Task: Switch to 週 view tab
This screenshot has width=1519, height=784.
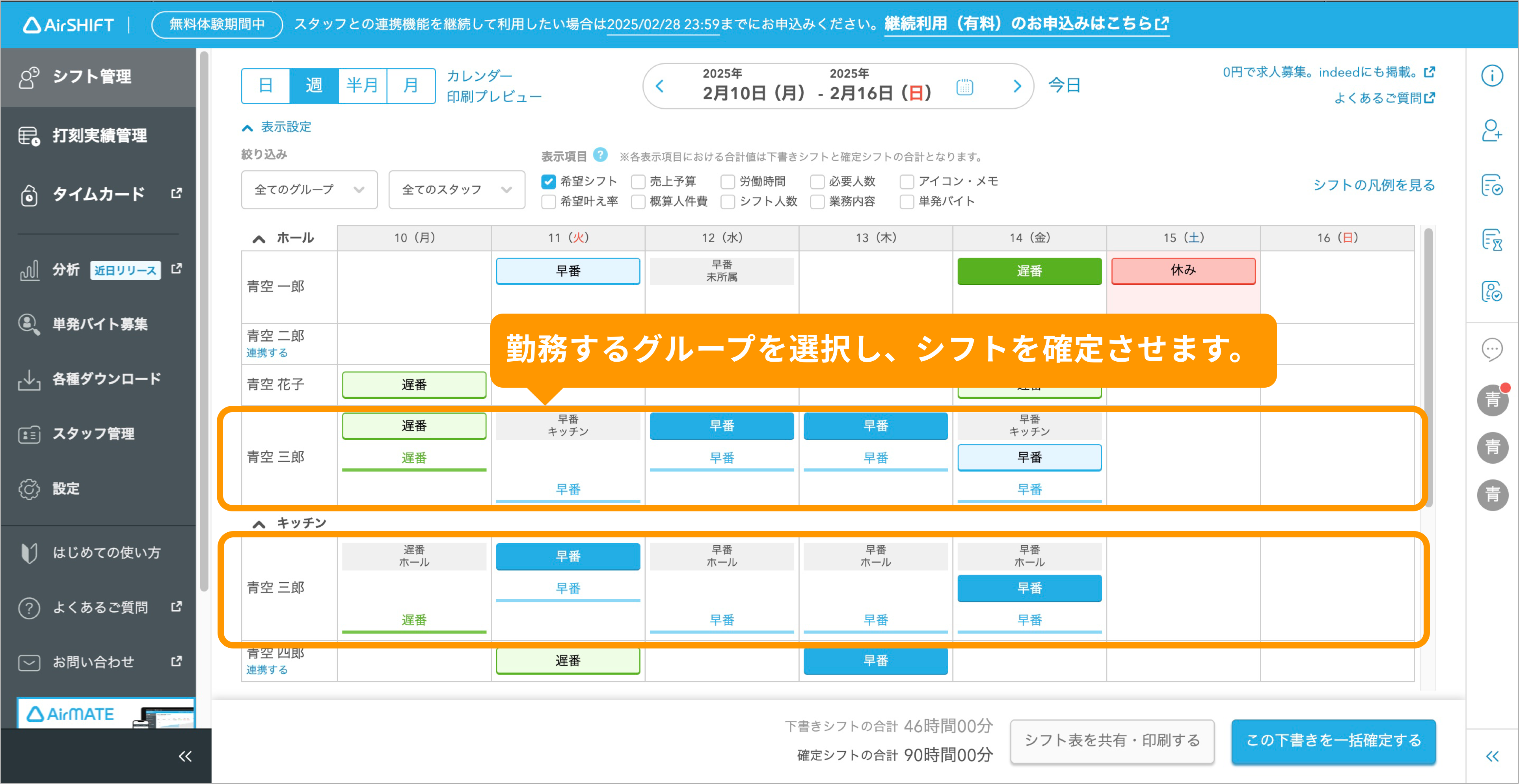Action: click(314, 86)
